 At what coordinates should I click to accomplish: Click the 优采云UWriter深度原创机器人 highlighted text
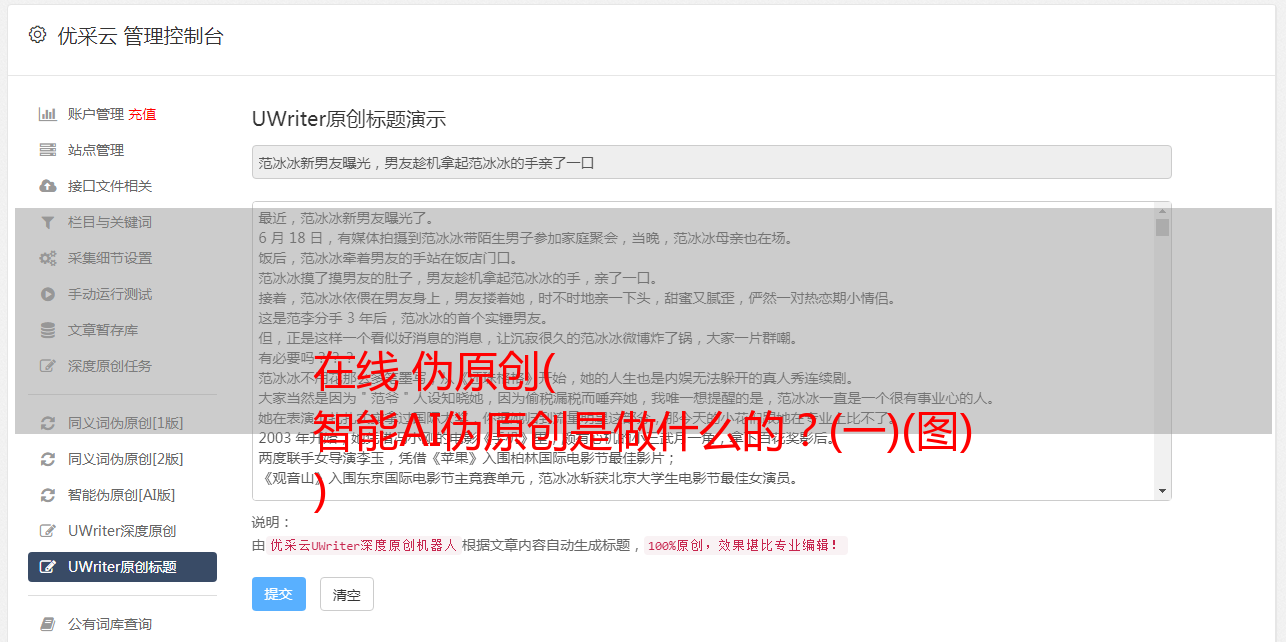(x=363, y=546)
